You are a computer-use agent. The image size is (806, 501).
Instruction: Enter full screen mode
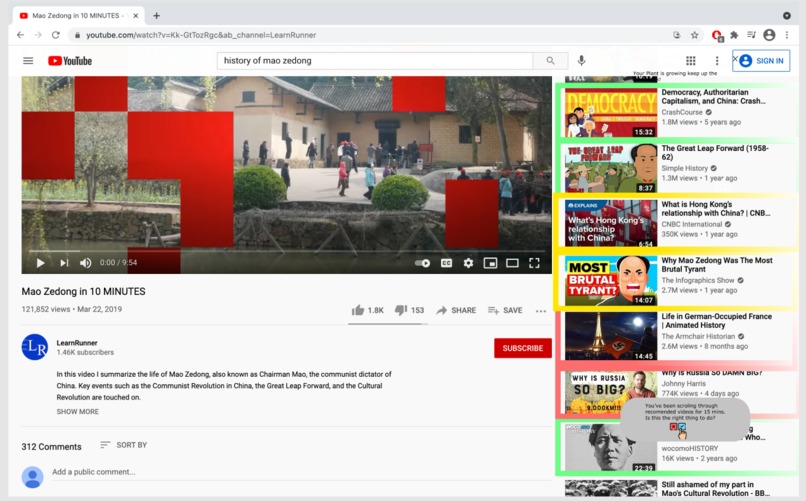point(534,263)
